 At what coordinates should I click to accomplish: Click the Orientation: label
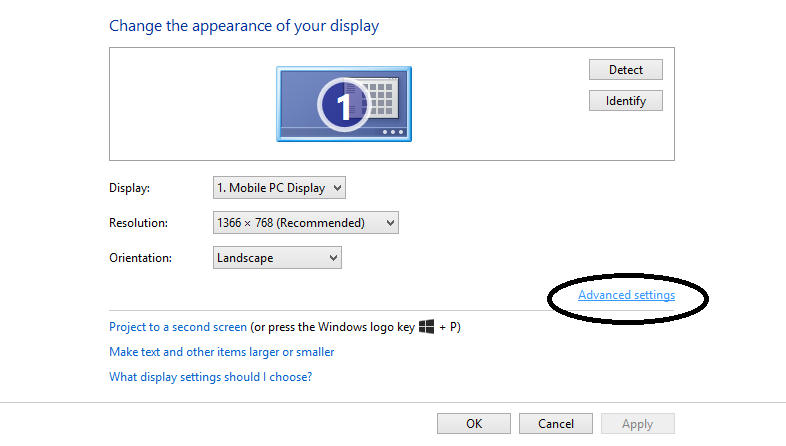coord(140,258)
